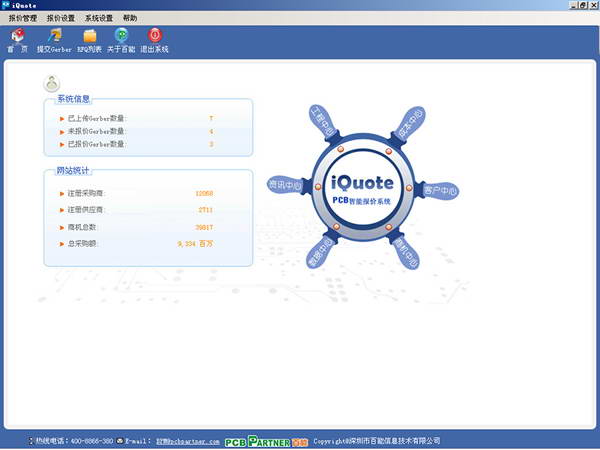Open the 报价设置 menu
Image resolution: width=600 pixels, height=450 pixels.
[61, 18]
